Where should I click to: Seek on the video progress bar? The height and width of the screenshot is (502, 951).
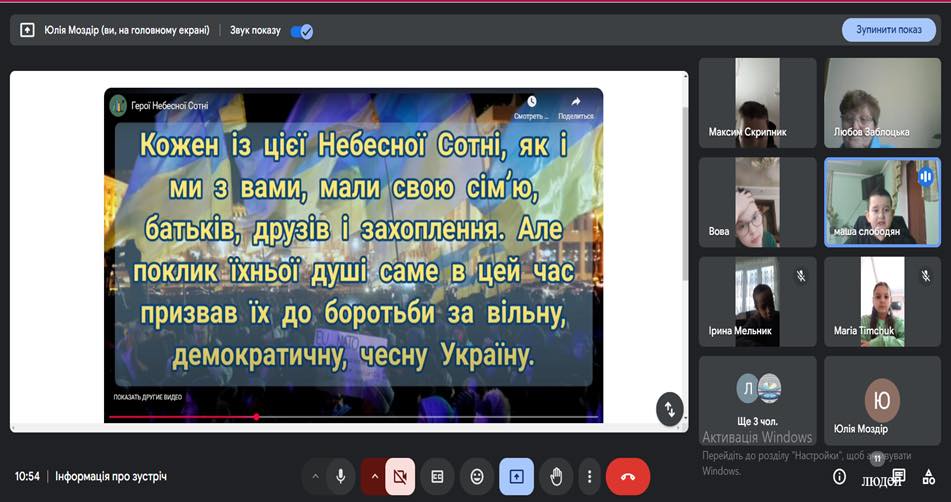[354, 417]
